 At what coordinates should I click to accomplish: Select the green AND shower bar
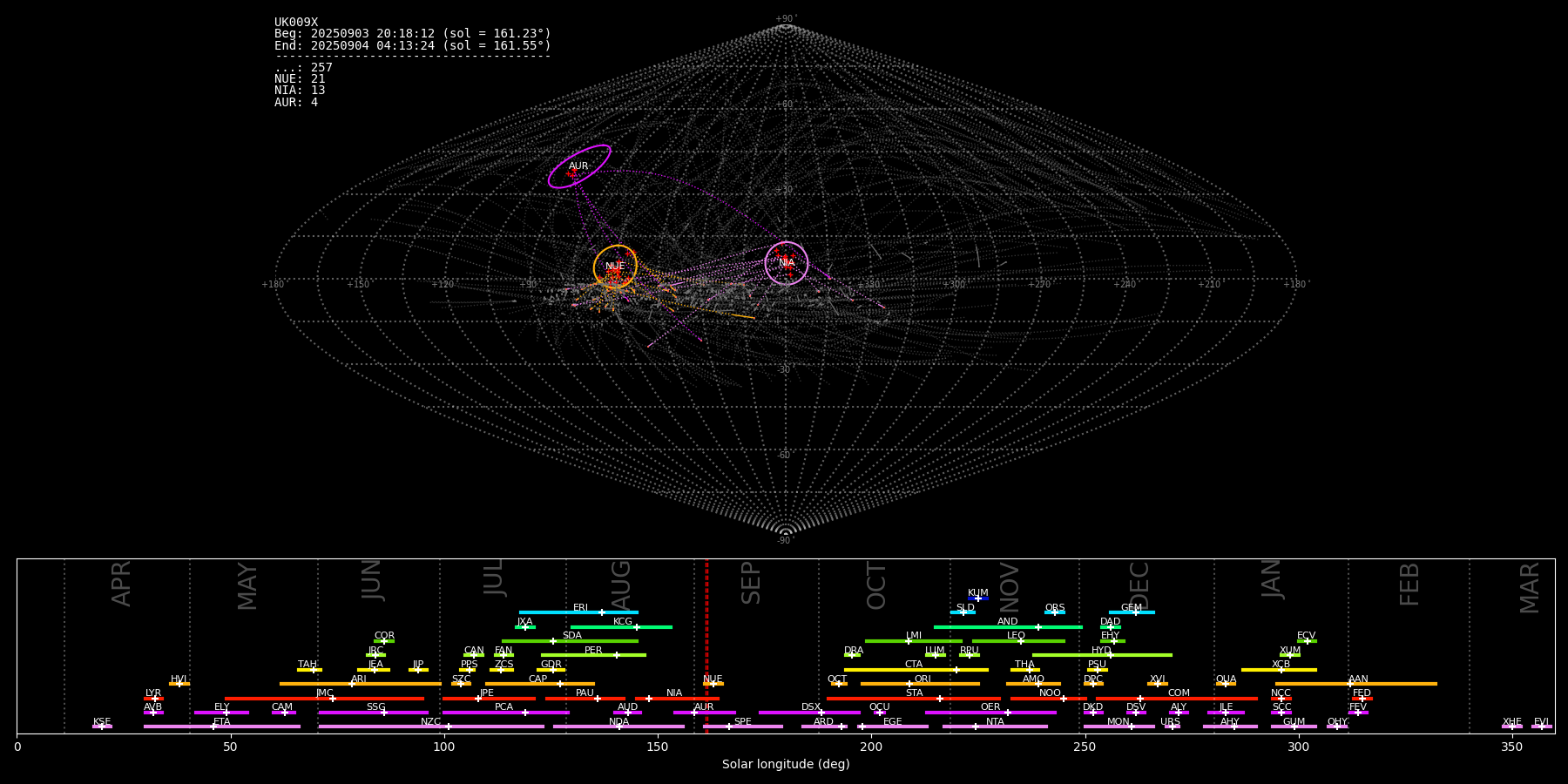1008,626
